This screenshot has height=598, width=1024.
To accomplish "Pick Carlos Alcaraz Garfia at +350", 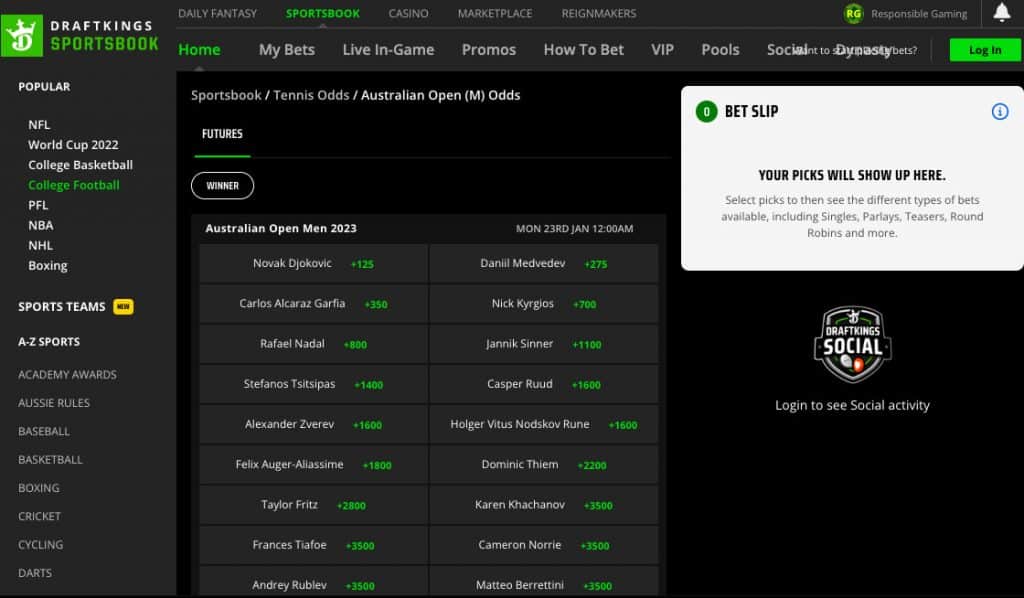I will point(314,304).
